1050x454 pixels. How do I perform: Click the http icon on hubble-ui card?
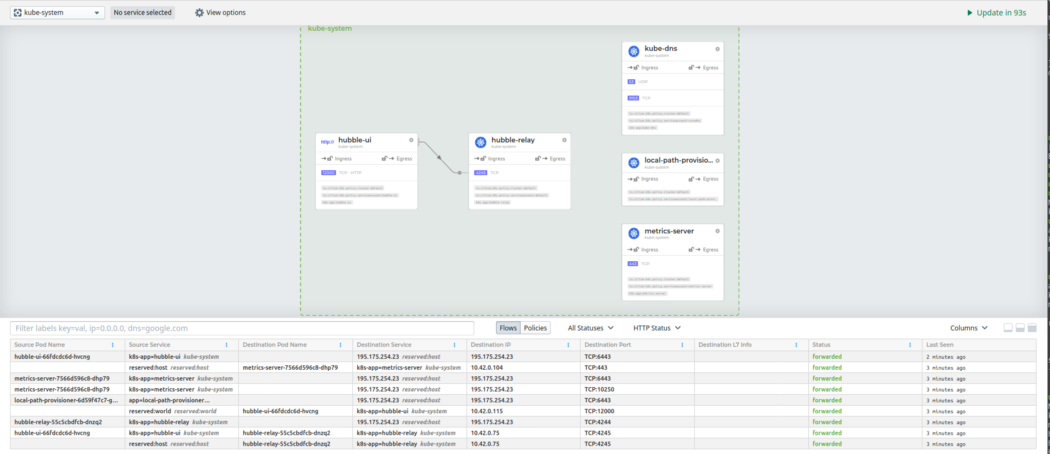click(x=327, y=142)
